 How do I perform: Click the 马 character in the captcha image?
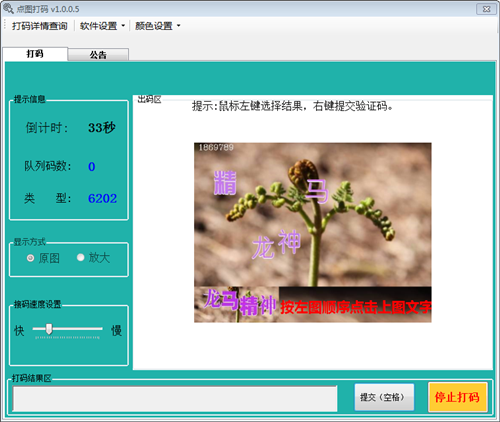coord(317,190)
